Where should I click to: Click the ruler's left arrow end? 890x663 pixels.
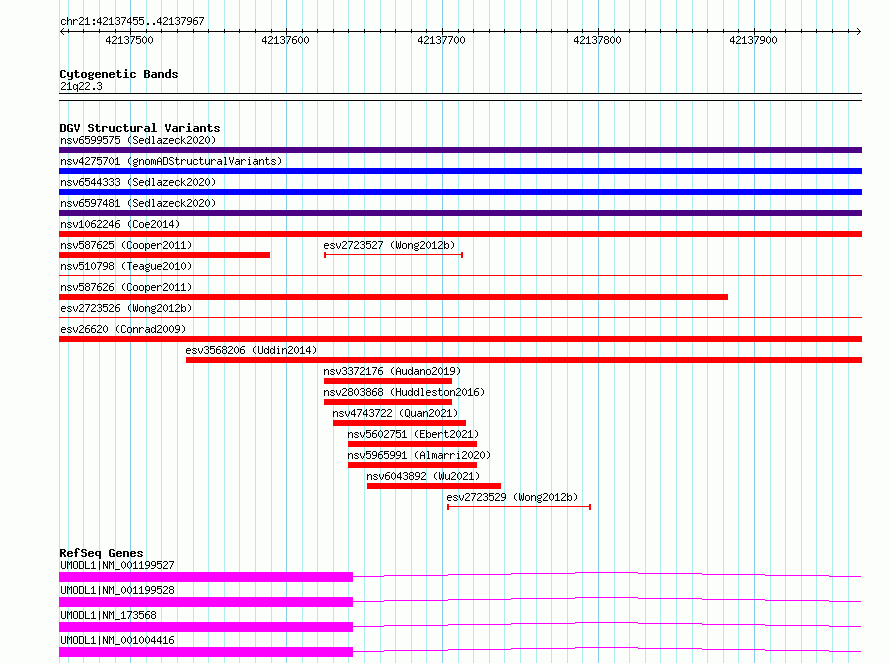tap(62, 31)
